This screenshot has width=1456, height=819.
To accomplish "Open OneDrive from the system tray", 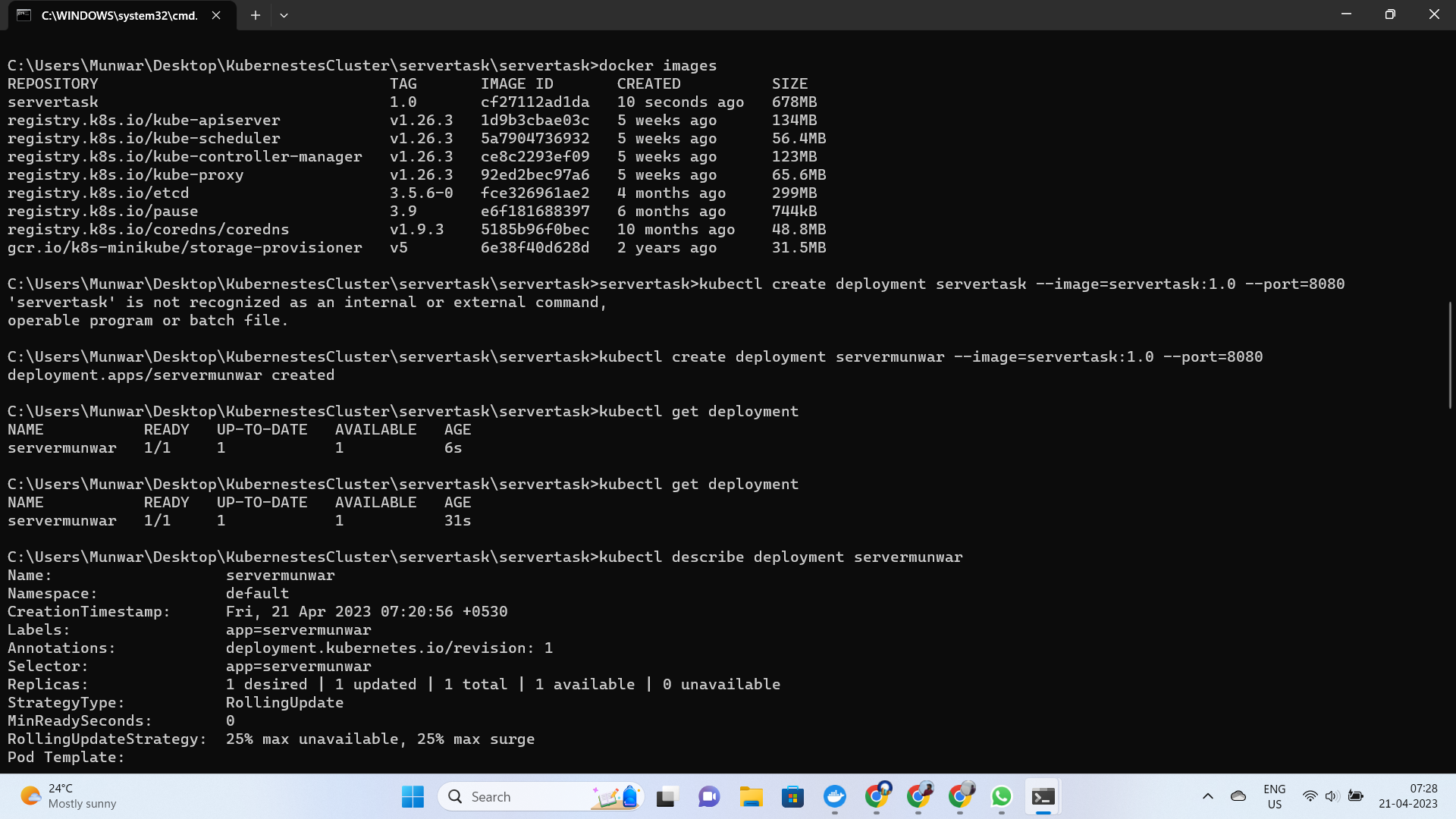I will [x=1238, y=795].
